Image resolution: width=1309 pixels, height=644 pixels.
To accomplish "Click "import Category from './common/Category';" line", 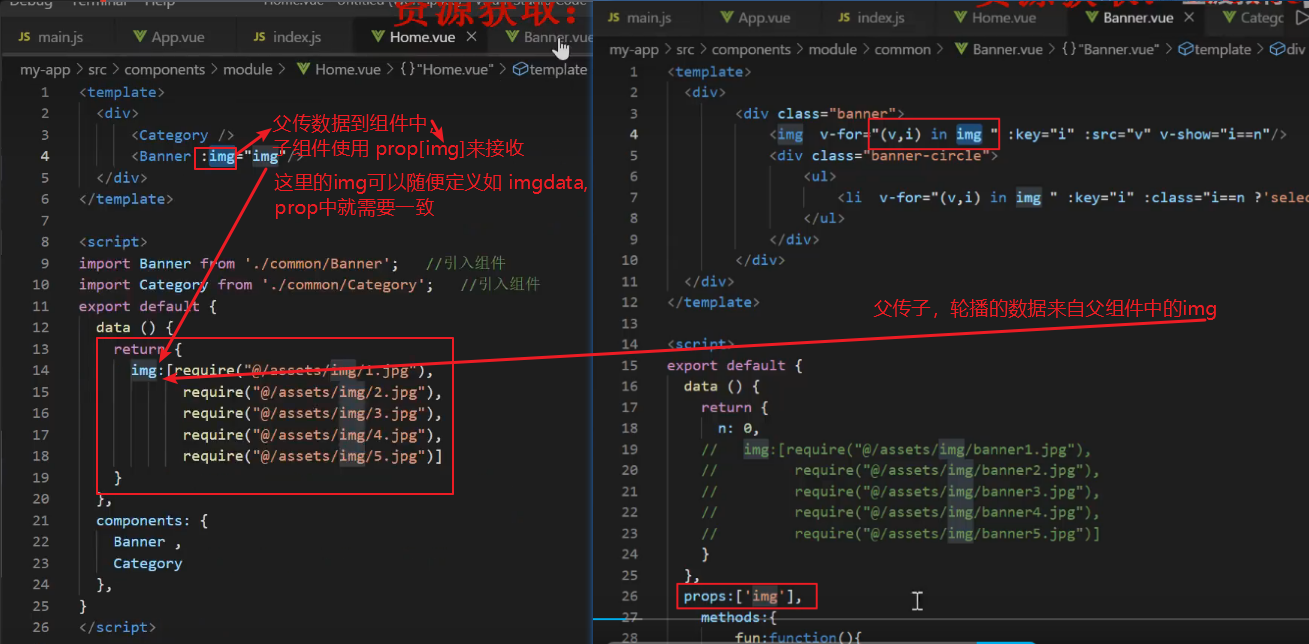I will (257, 284).
